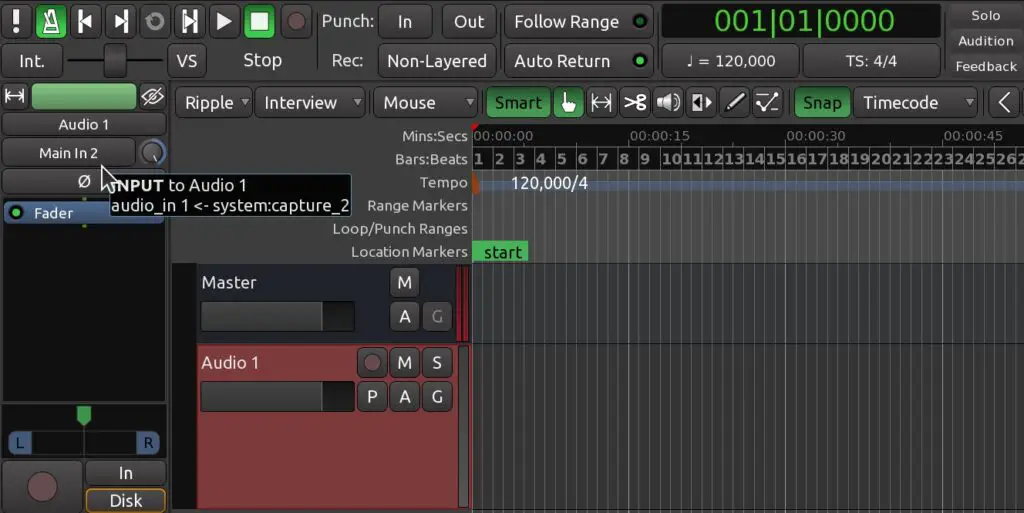Select the Grab hand tool
Viewport: 1024px width, 513px height.
[x=569, y=102]
